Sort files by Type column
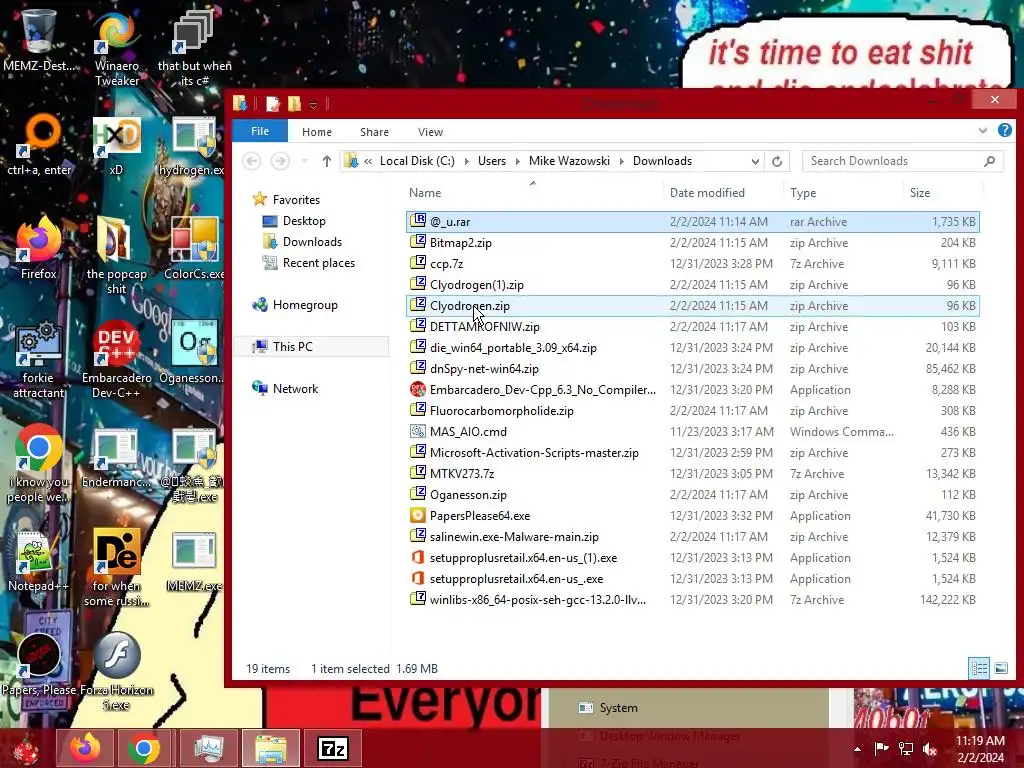Image resolution: width=1024 pixels, height=768 pixels. [x=803, y=193]
